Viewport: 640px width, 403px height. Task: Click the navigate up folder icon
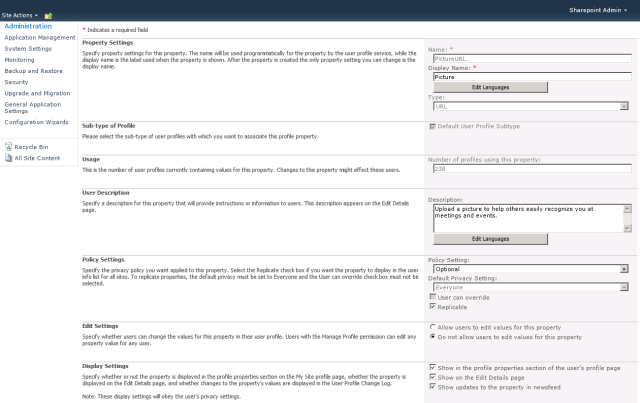click(48, 7)
